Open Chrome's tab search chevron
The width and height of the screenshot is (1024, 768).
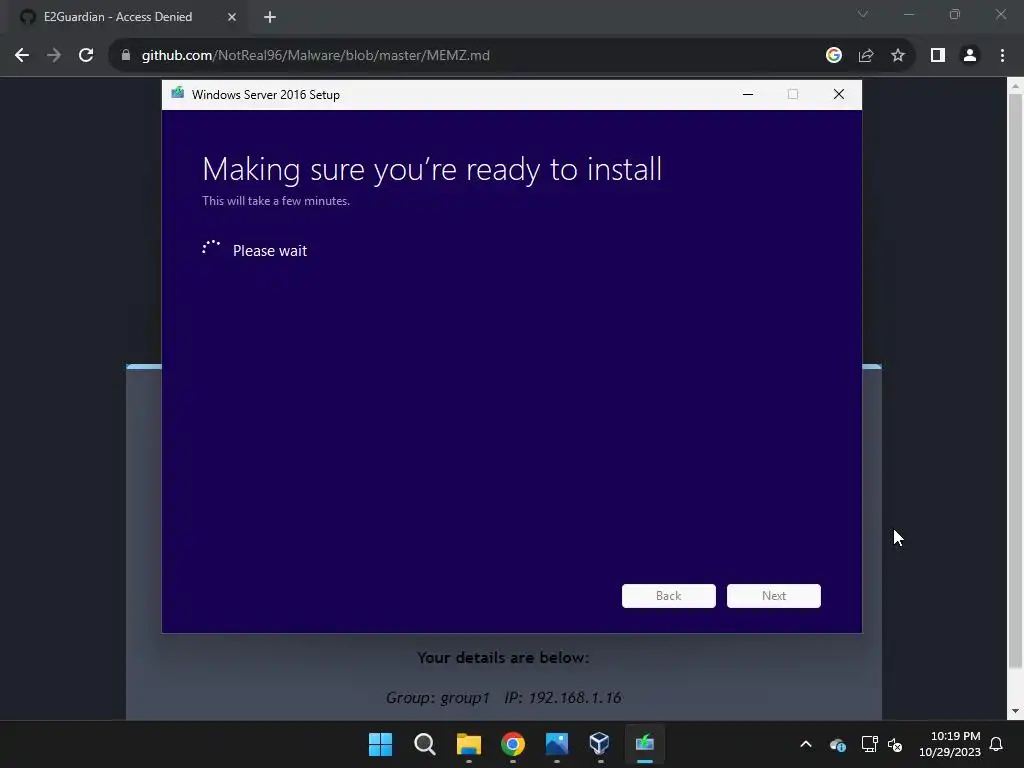click(x=863, y=14)
